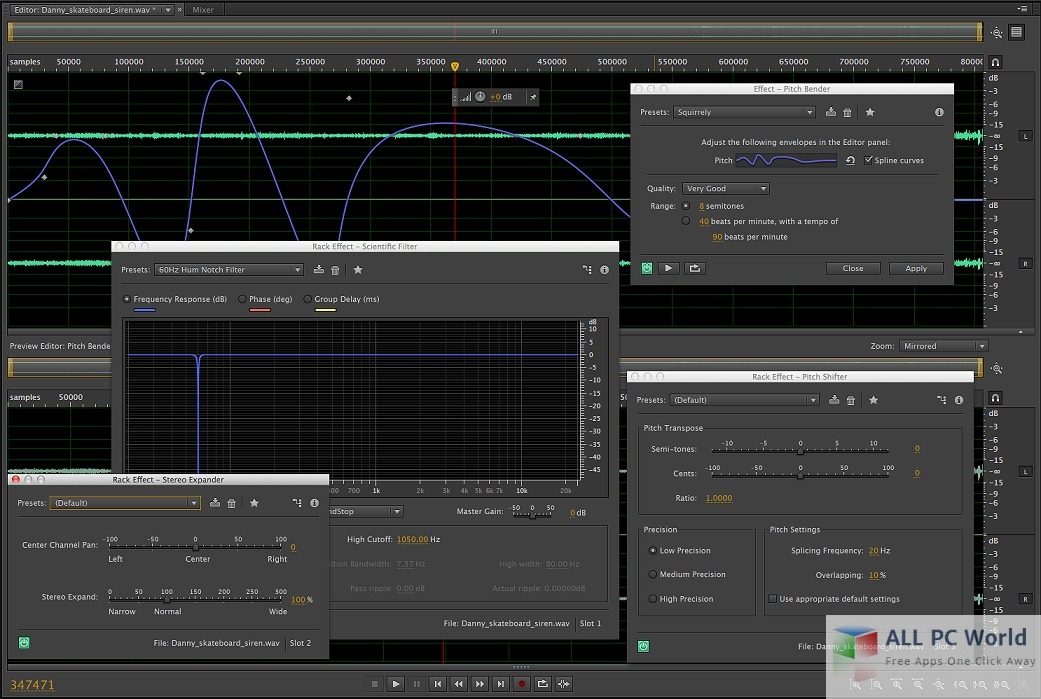Favorite star in Stereo Expander window
1041x699 pixels.
[x=254, y=503]
